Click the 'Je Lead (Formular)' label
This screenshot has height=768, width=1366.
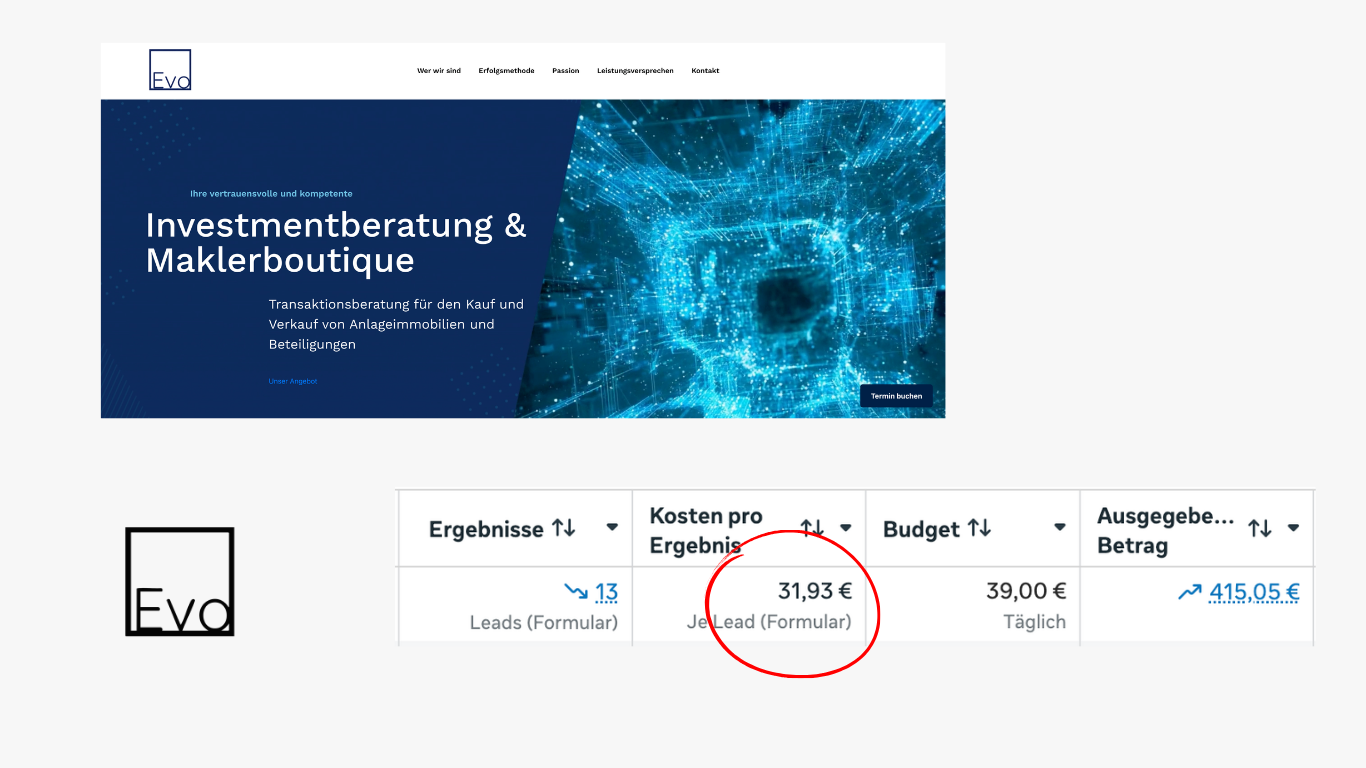pos(769,622)
